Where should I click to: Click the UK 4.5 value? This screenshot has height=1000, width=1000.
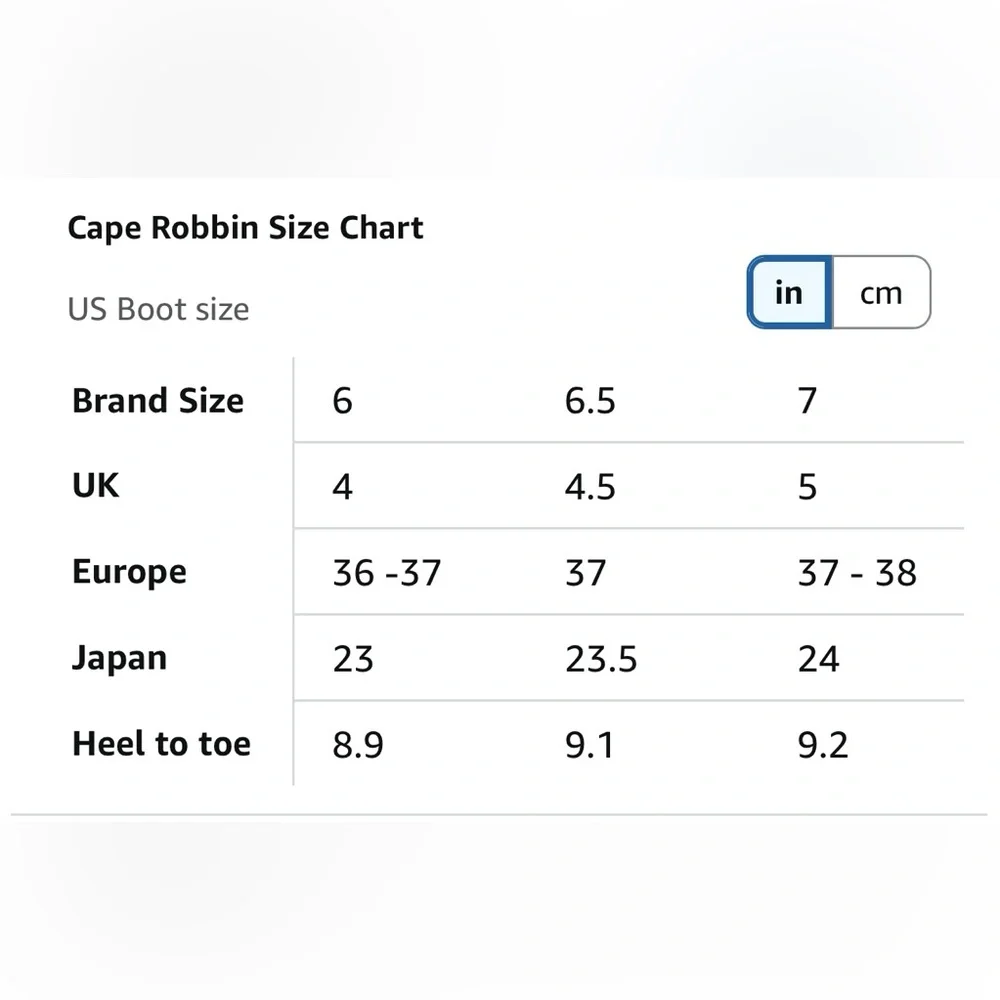[590, 487]
